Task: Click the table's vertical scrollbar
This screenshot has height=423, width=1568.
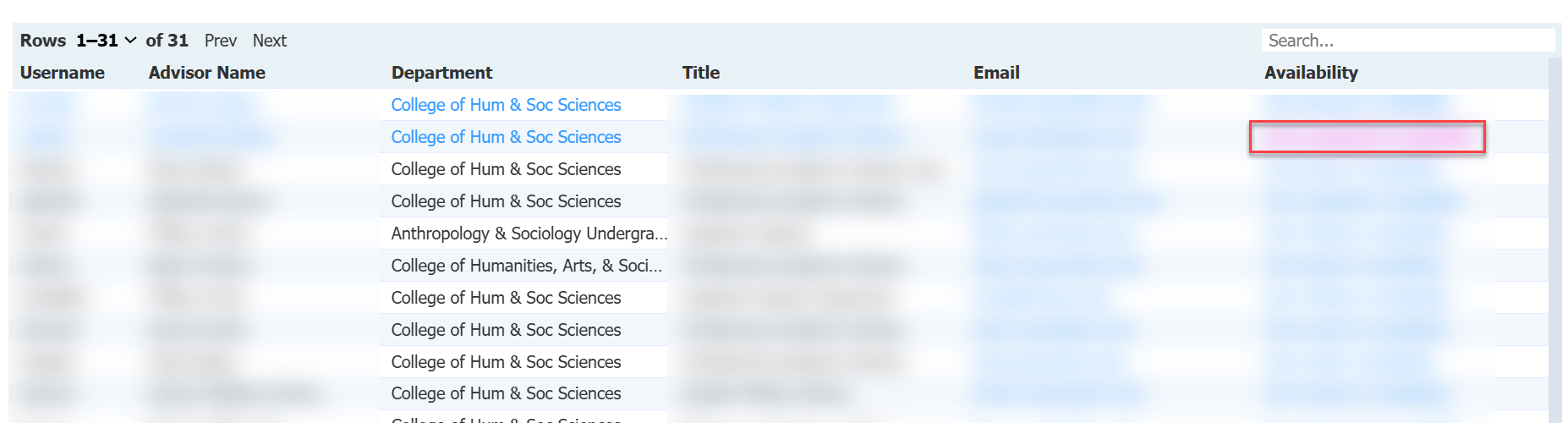Action: (x=1555, y=237)
